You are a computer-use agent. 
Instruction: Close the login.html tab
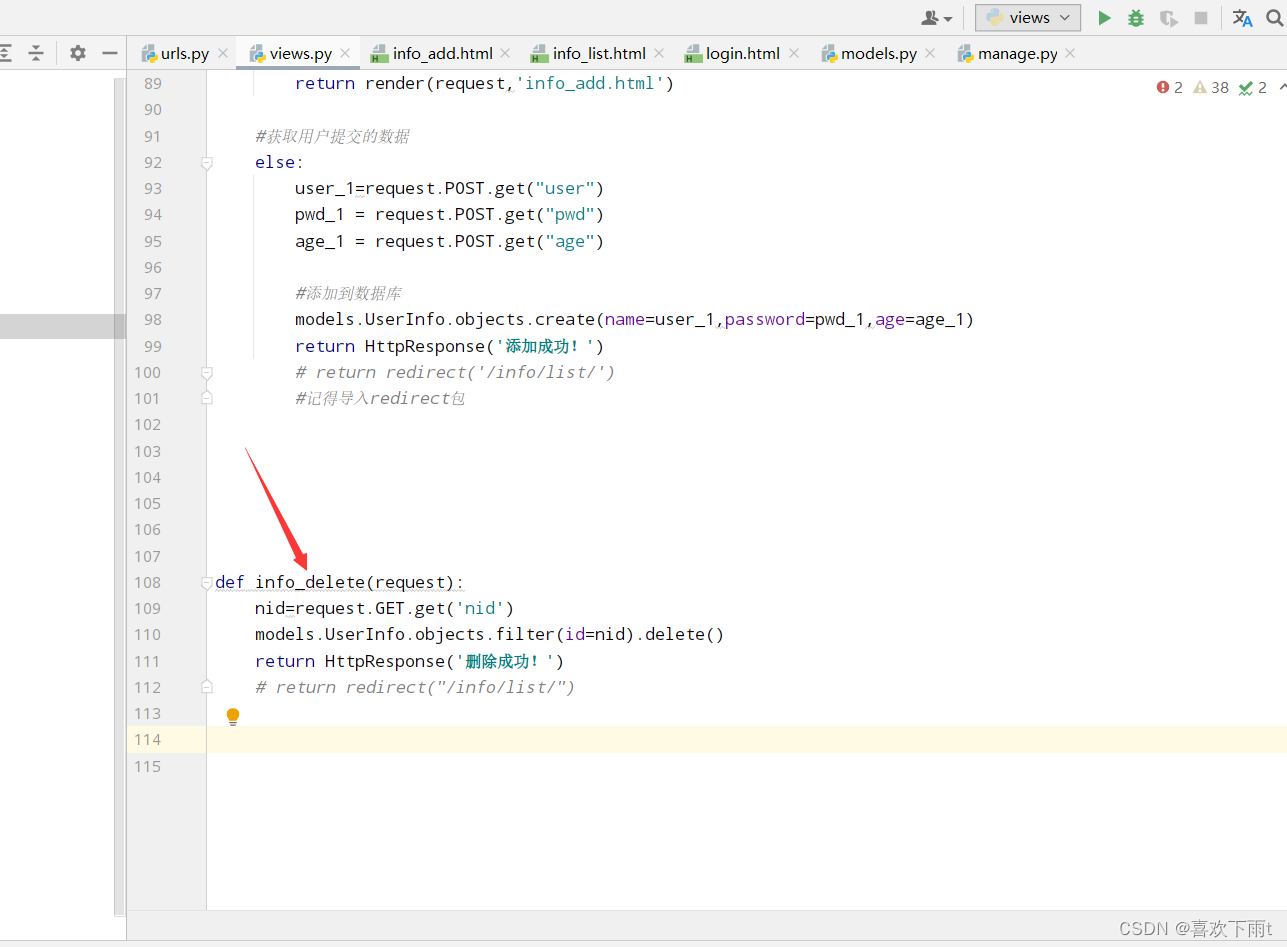[x=793, y=54]
